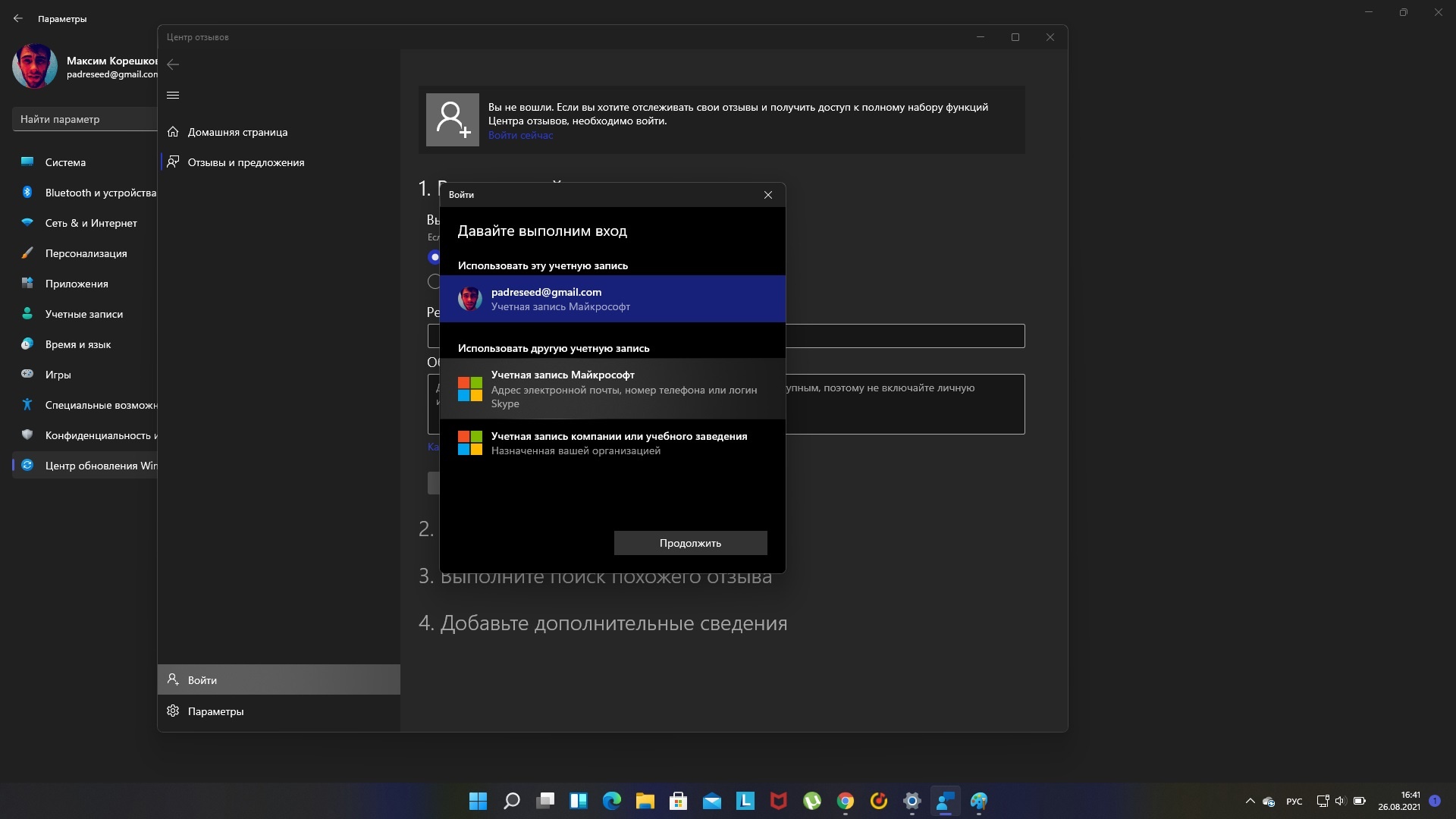Image resolution: width=1456 pixels, height=819 pixels.
Task: Open Google Chrome from taskbar
Action: tap(846, 801)
